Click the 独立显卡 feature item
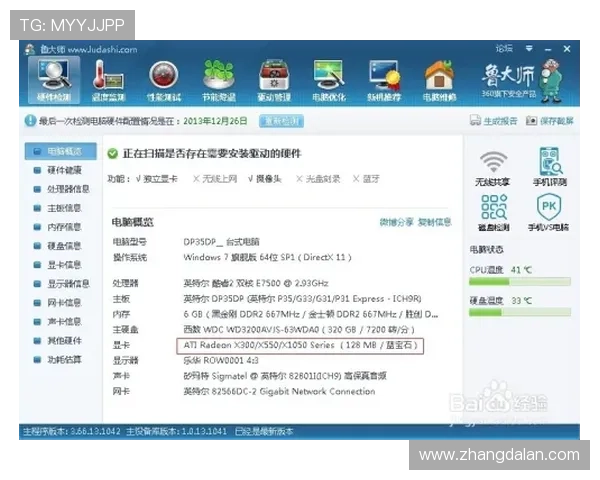This screenshot has width=600, height=480. coord(157,179)
